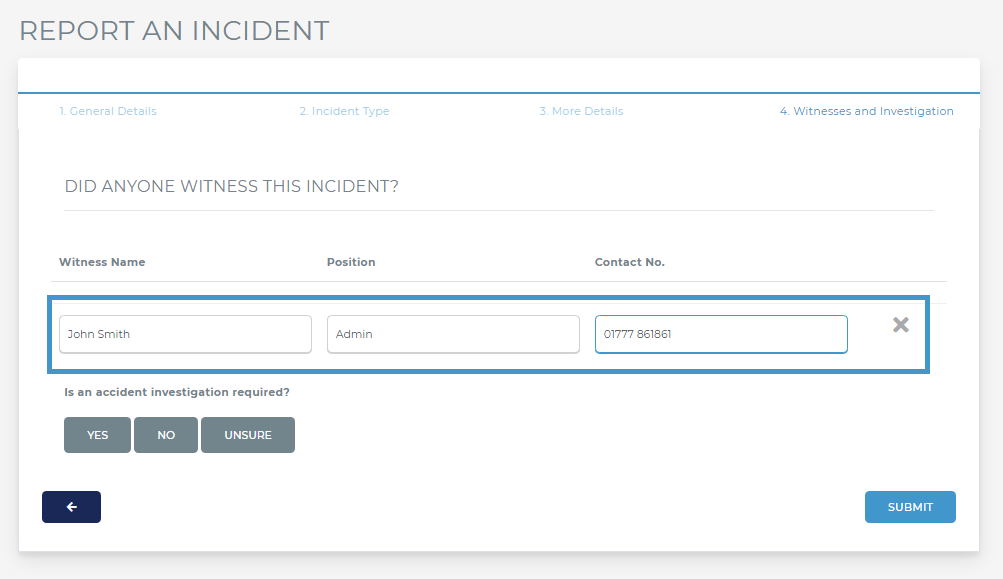Click the Position column header

(x=351, y=262)
